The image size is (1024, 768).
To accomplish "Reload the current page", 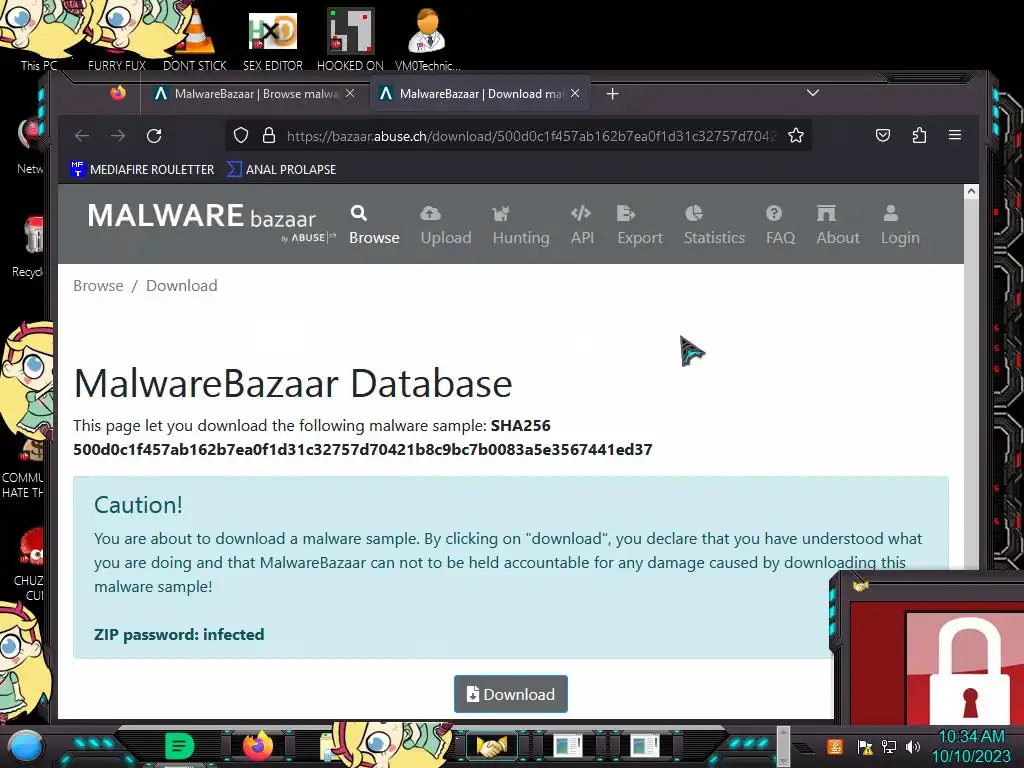I will tap(154, 136).
